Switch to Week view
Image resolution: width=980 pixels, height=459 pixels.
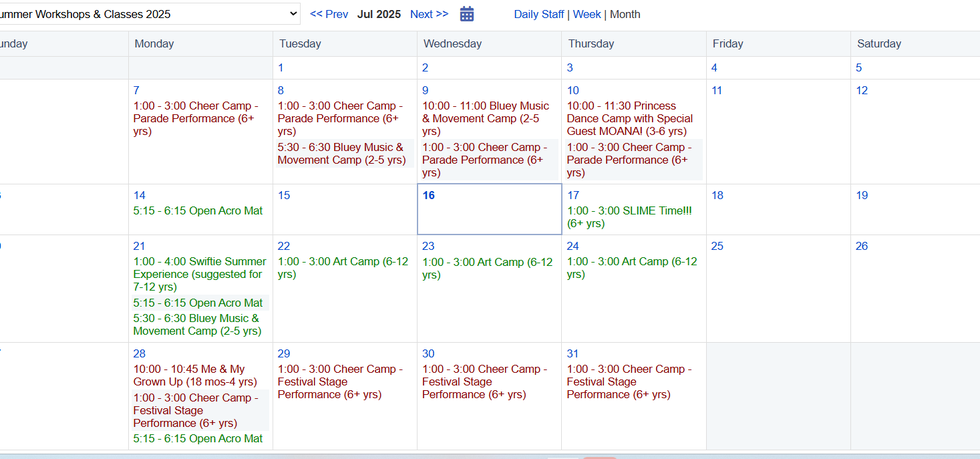point(587,14)
